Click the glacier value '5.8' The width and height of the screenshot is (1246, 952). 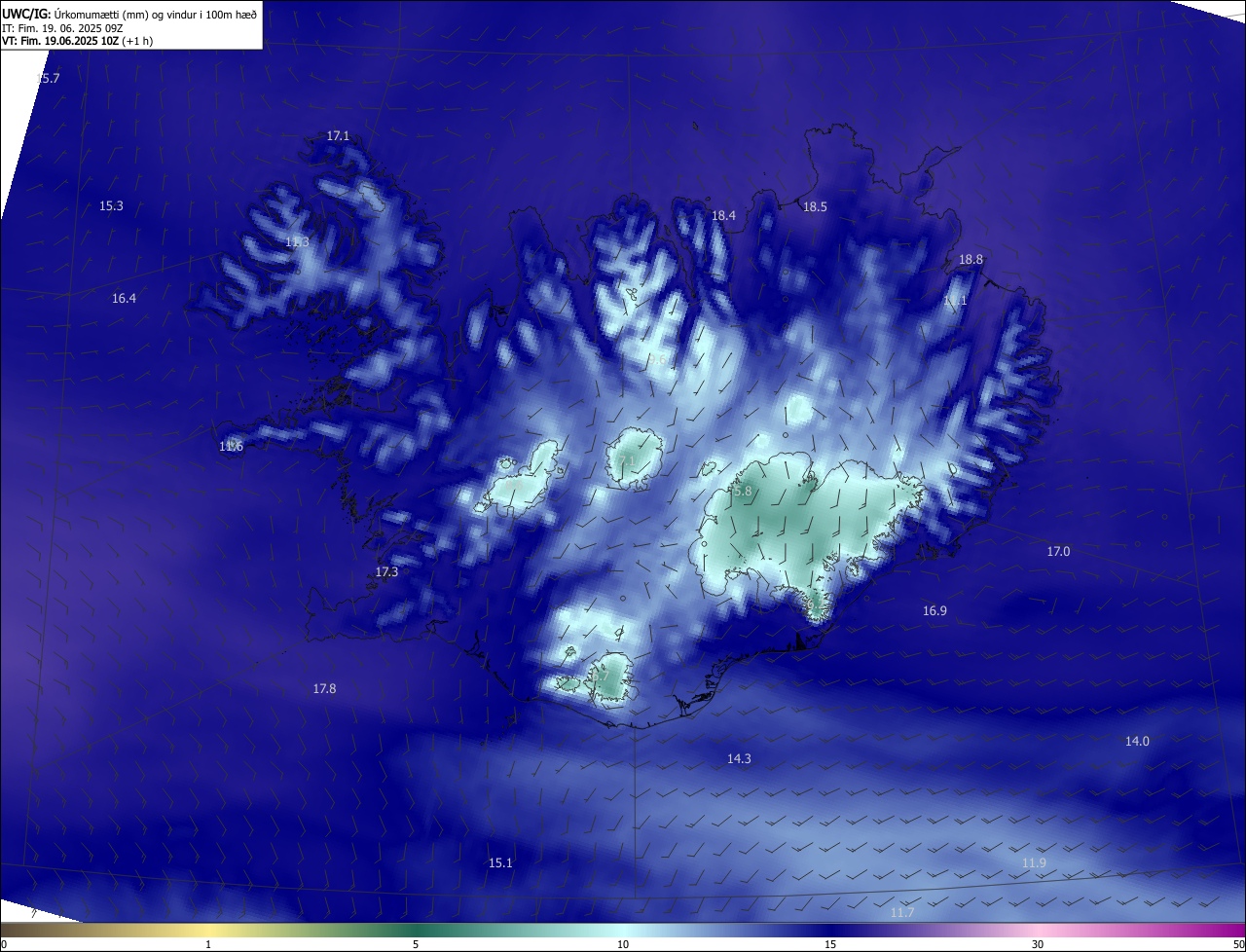pyautogui.click(x=743, y=493)
